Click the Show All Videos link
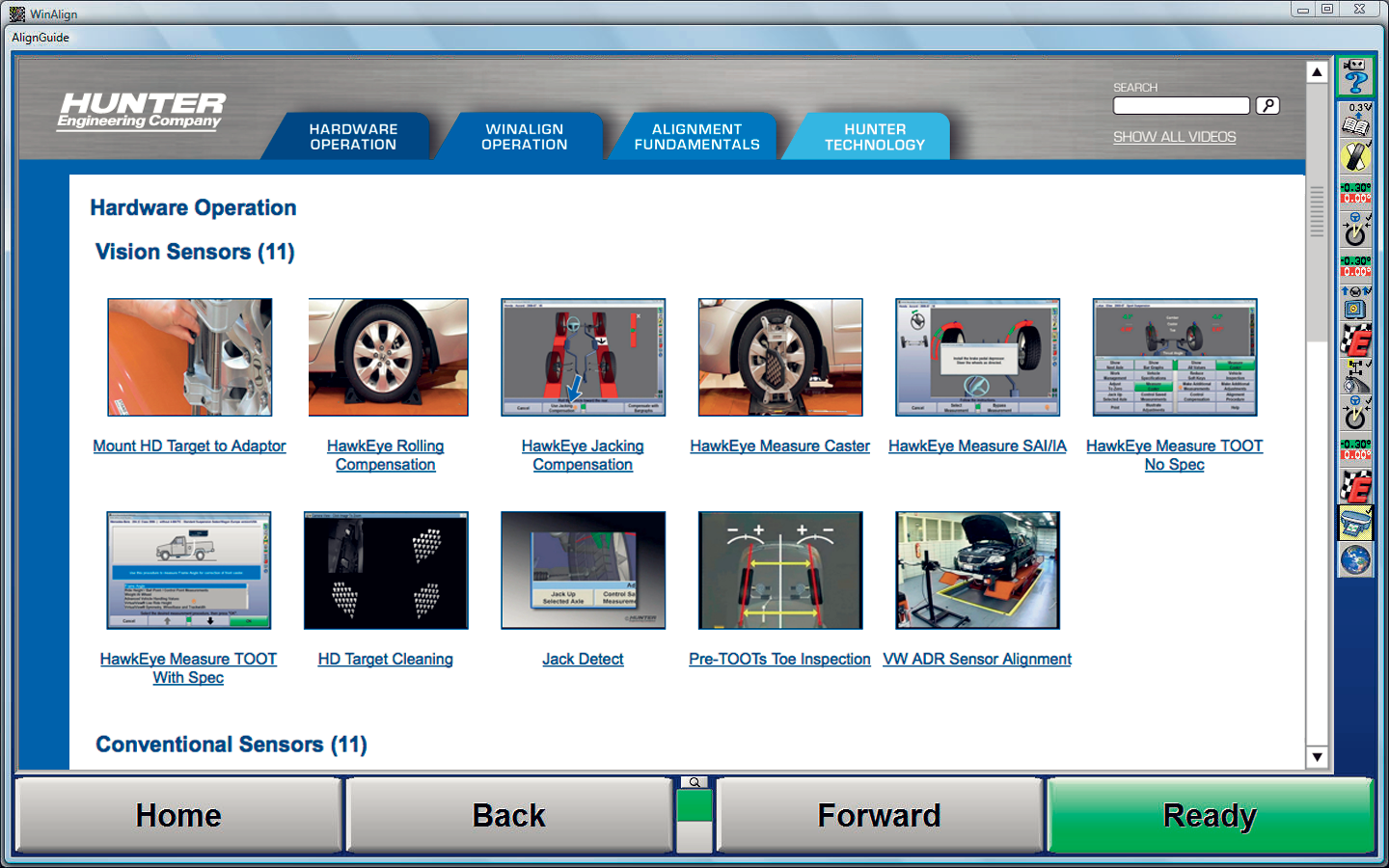Screen dimensions: 1389x868 click(1174, 137)
